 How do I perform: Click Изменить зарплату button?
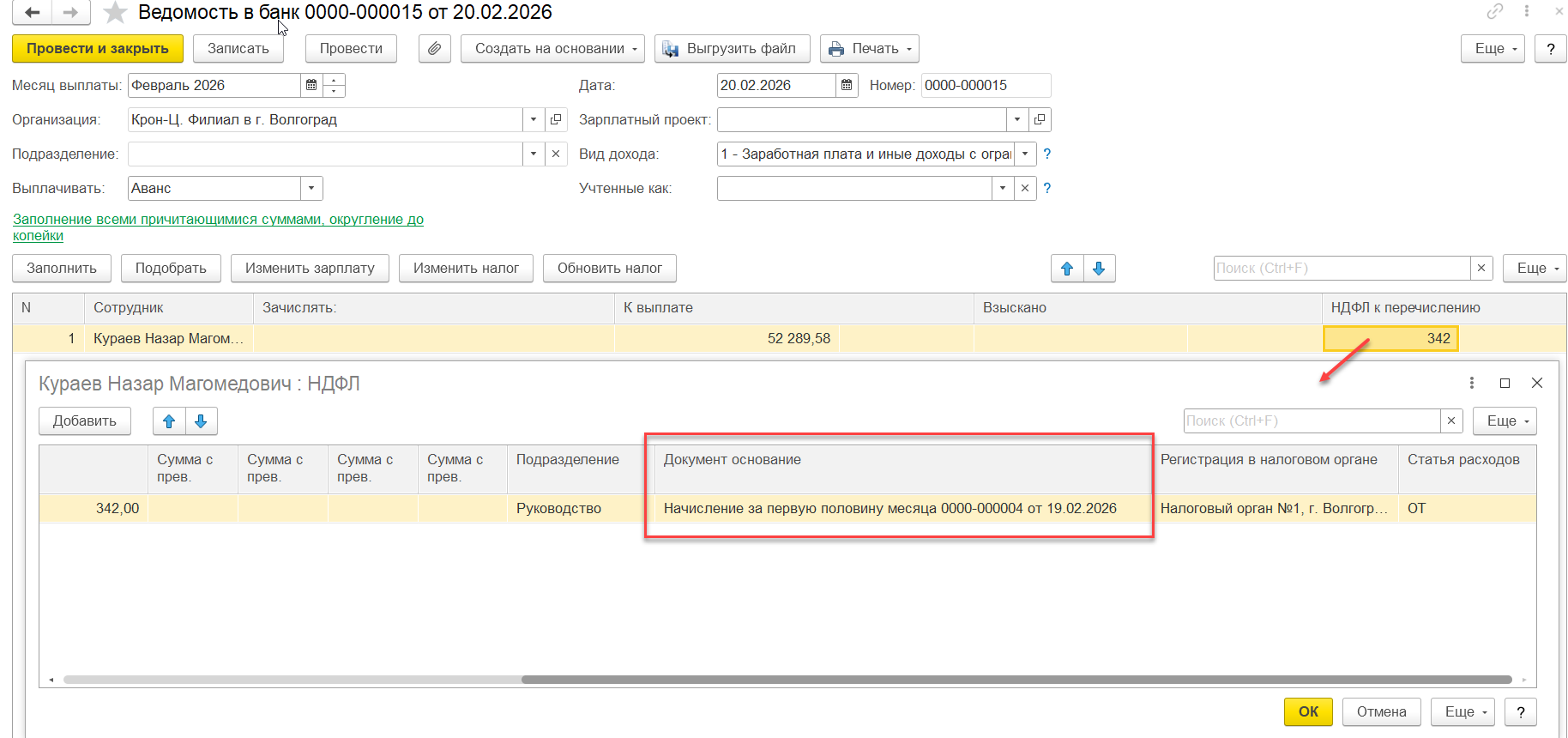click(310, 269)
